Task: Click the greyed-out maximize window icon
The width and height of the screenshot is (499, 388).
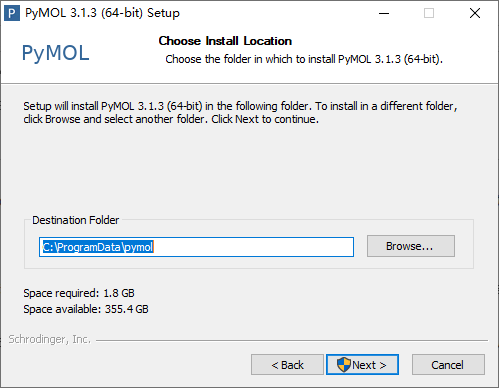Action: tap(429, 13)
